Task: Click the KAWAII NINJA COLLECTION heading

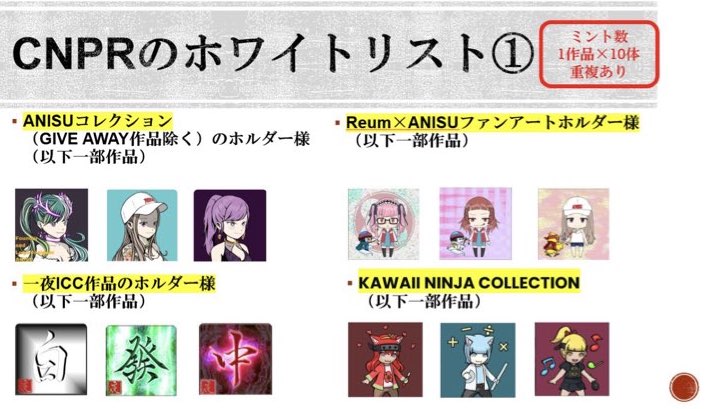Action: click(469, 283)
